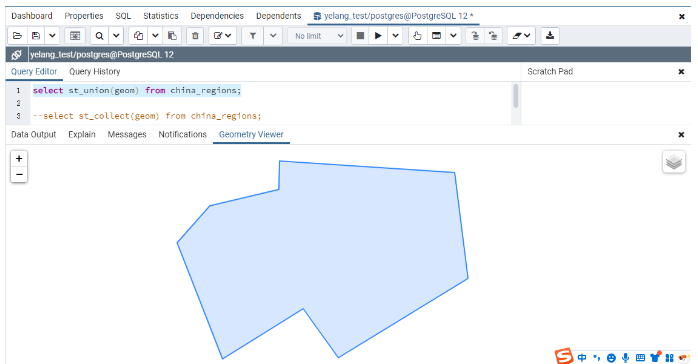Open the Statistics tab
Image resolution: width=698 pixels, height=364 pixels.
coord(161,16)
